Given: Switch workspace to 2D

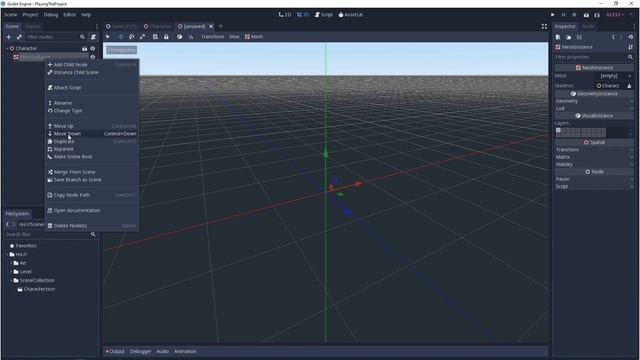Looking at the screenshot, I should coord(285,15).
